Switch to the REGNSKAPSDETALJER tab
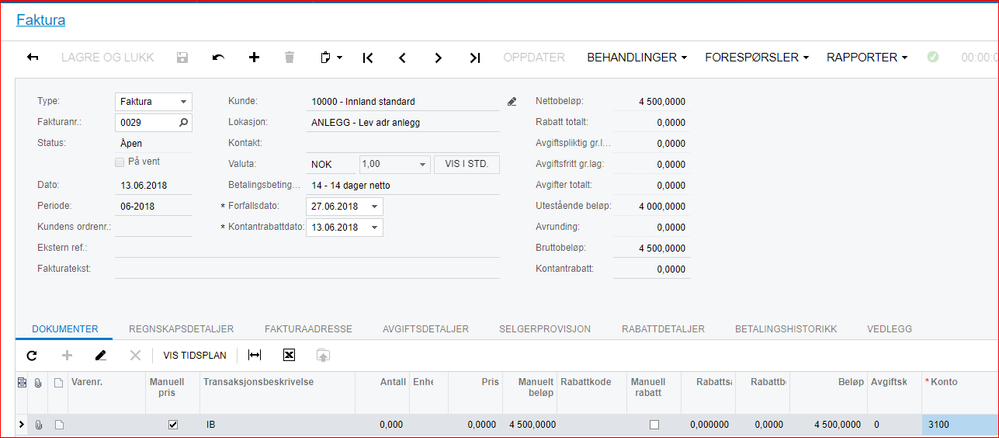Screen dimensions: 999x438 point(181,329)
